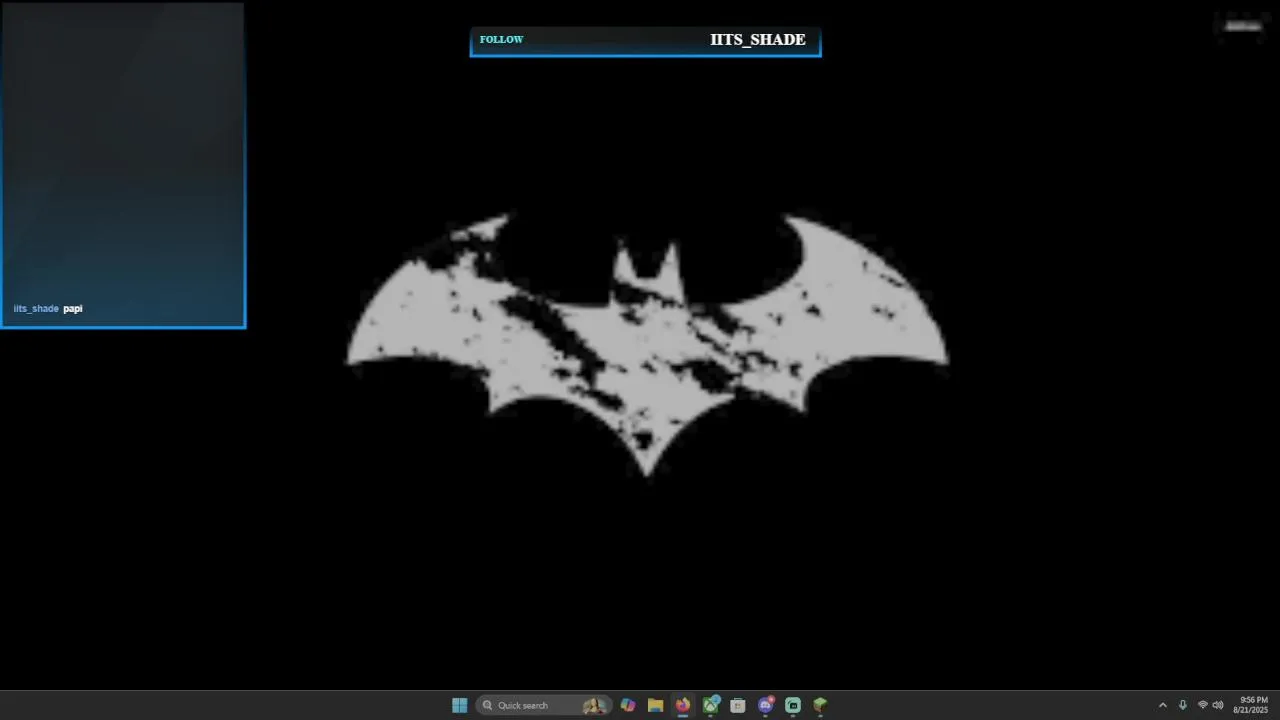
Task: Show hidden system tray icons
Action: pyautogui.click(x=1162, y=705)
